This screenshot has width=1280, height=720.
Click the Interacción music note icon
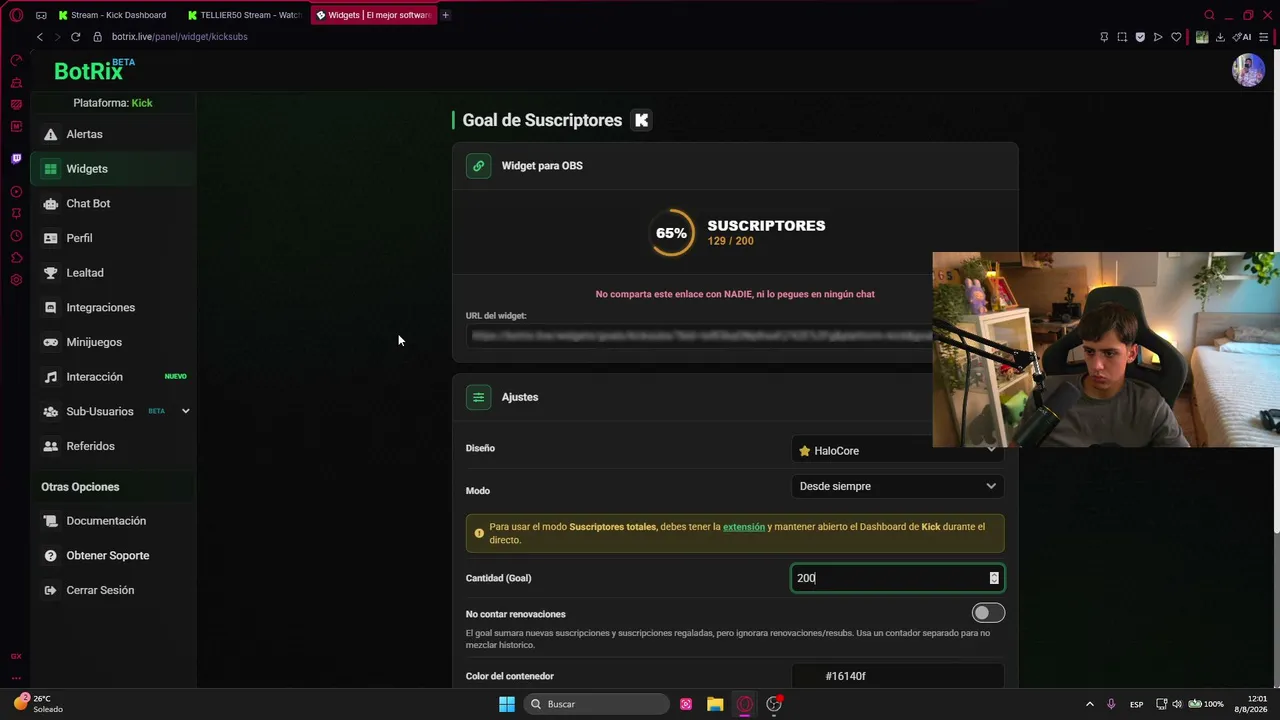coord(50,377)
